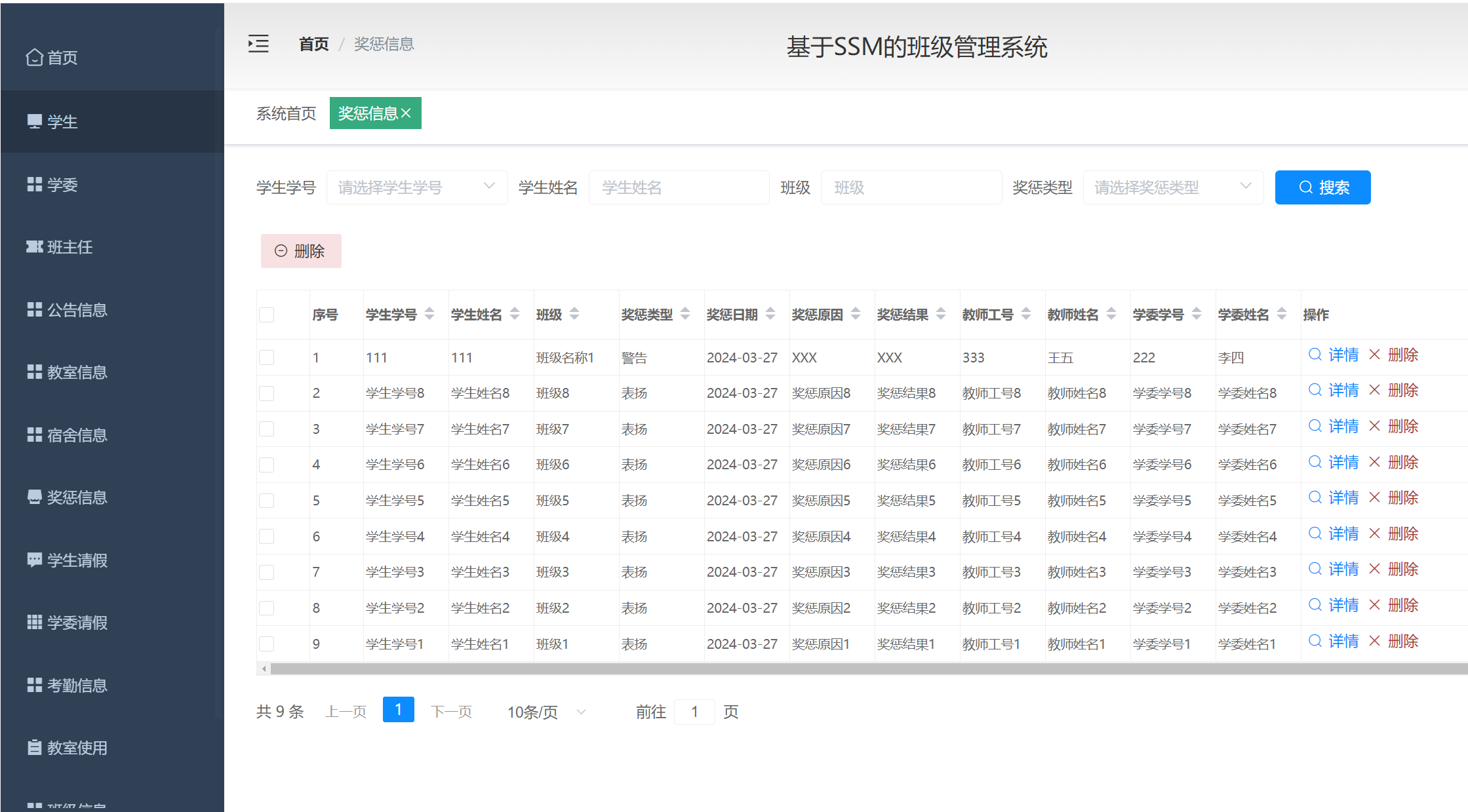Screen dimensions: 1468x812
Task: Click the grid icon beside 宿舍信息
Action: click(35, 435)
